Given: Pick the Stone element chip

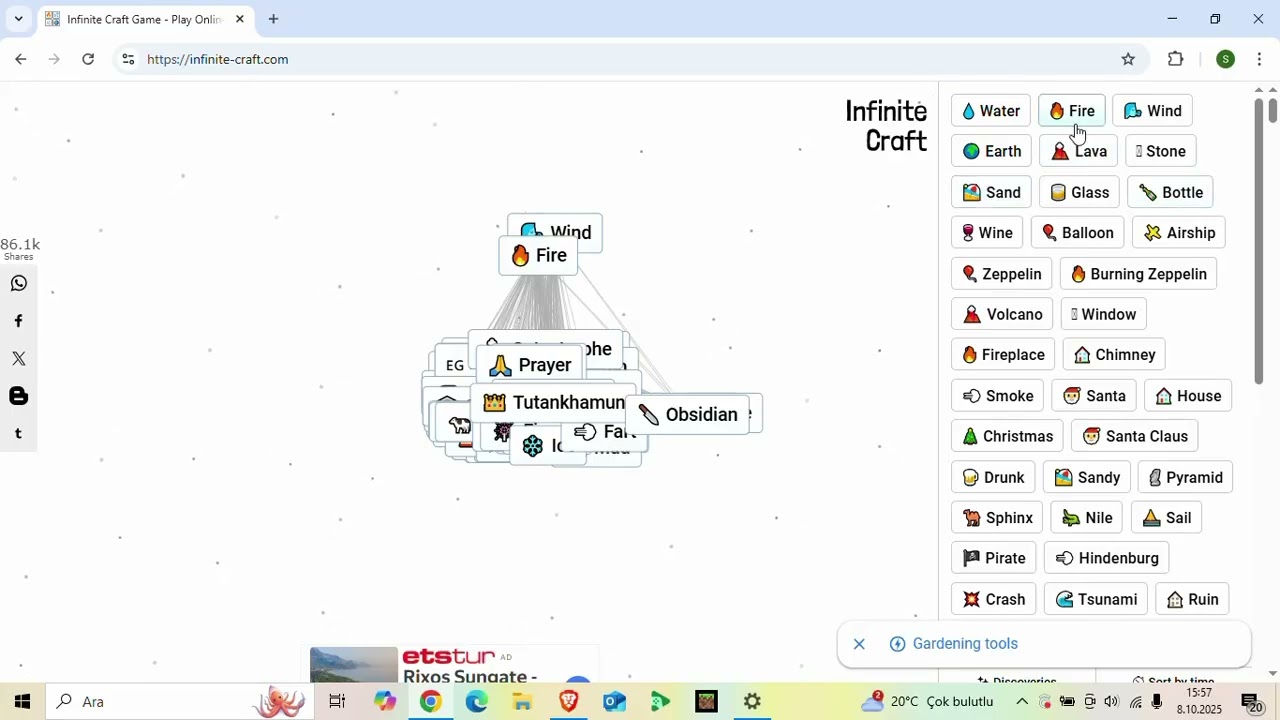Looking at the screenshot, I should 1160,152.
